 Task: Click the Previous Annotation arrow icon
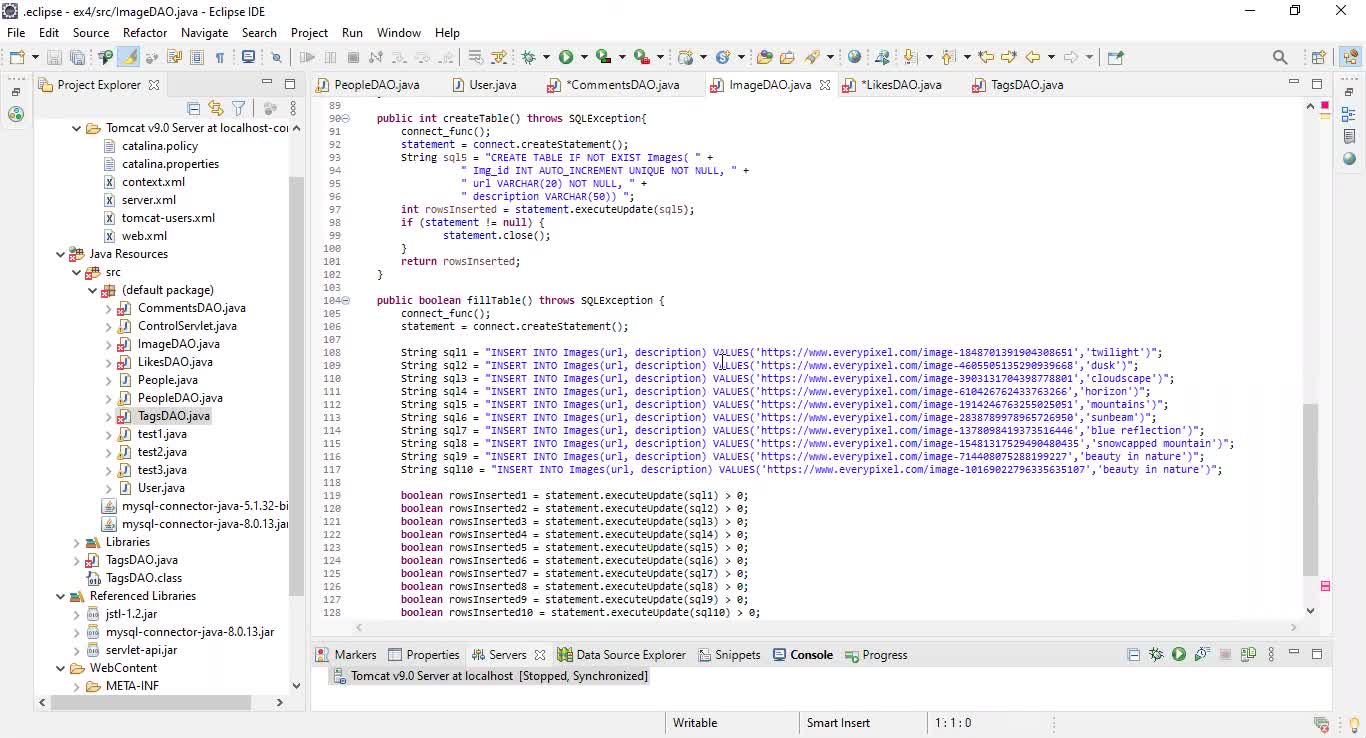(949, 57)
